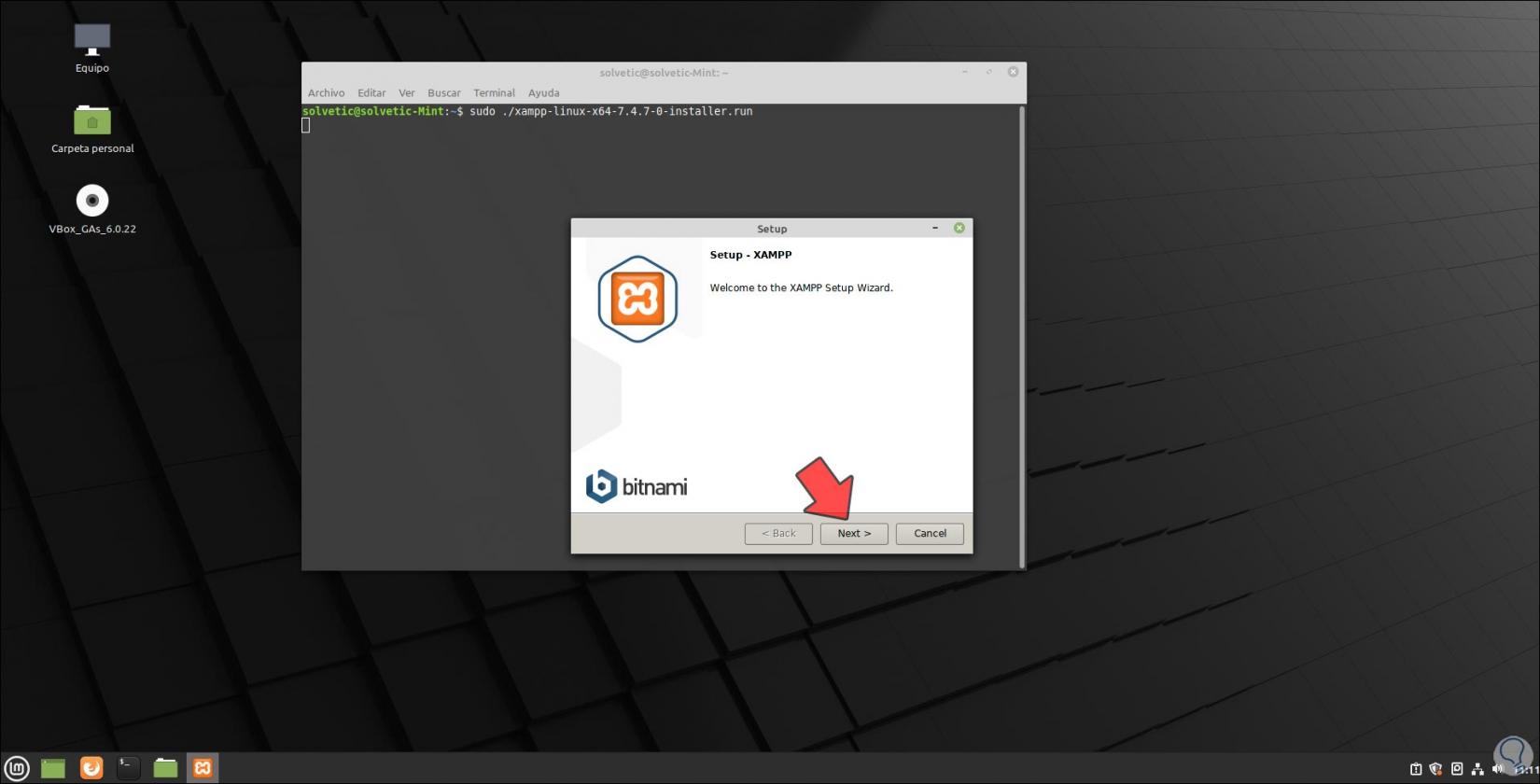
Task: Open the Terminal menu in menu bar
Action: 494,92
